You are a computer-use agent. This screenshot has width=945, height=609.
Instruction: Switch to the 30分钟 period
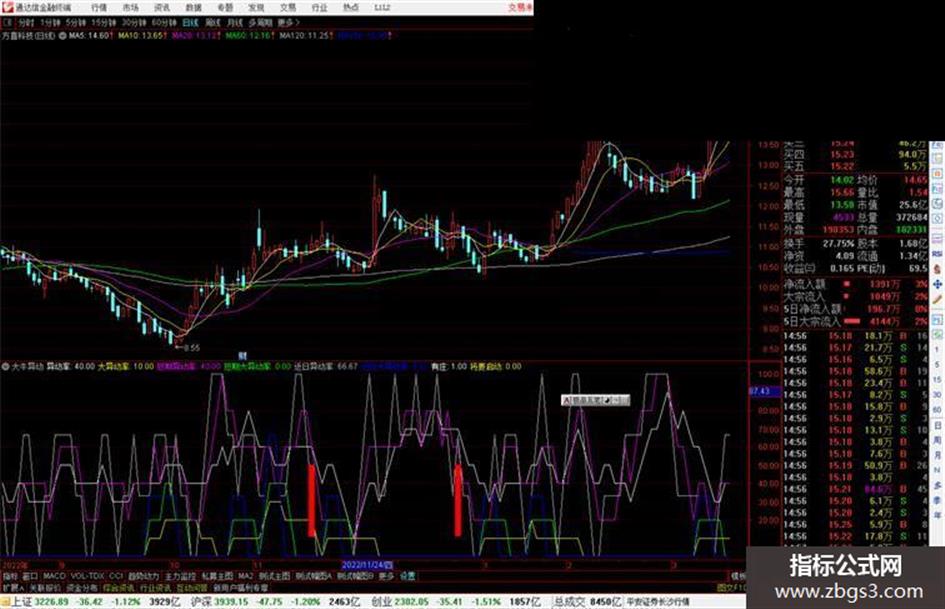tap(134, 22)
